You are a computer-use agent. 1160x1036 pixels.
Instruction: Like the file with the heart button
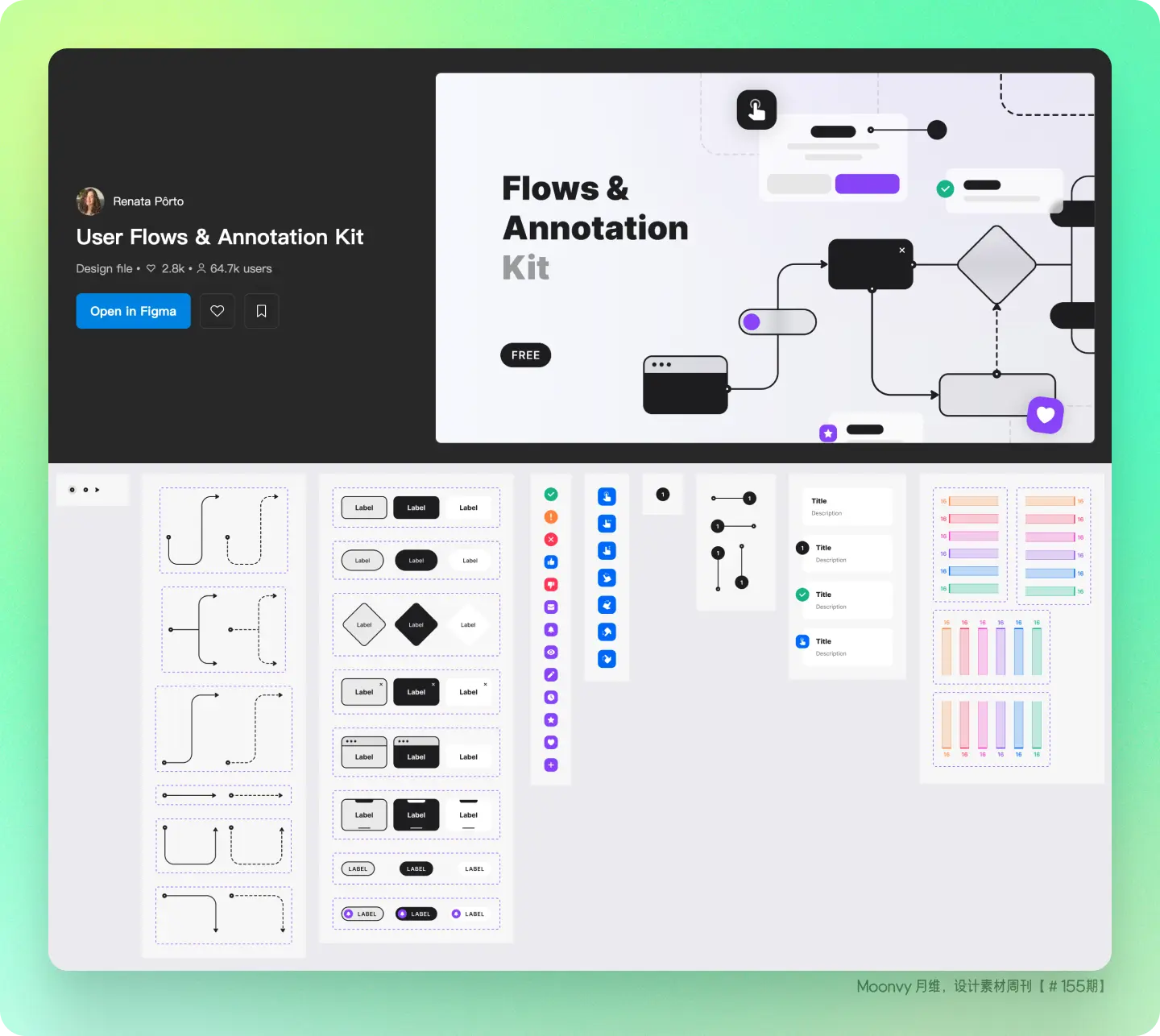pos(217,311)
